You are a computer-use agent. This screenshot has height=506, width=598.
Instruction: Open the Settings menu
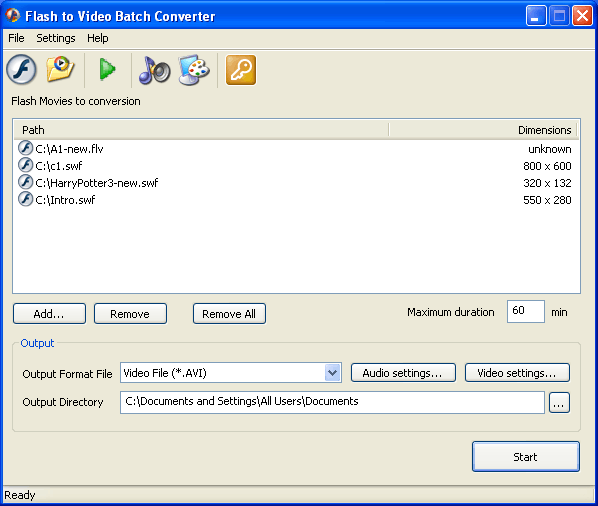56,38
